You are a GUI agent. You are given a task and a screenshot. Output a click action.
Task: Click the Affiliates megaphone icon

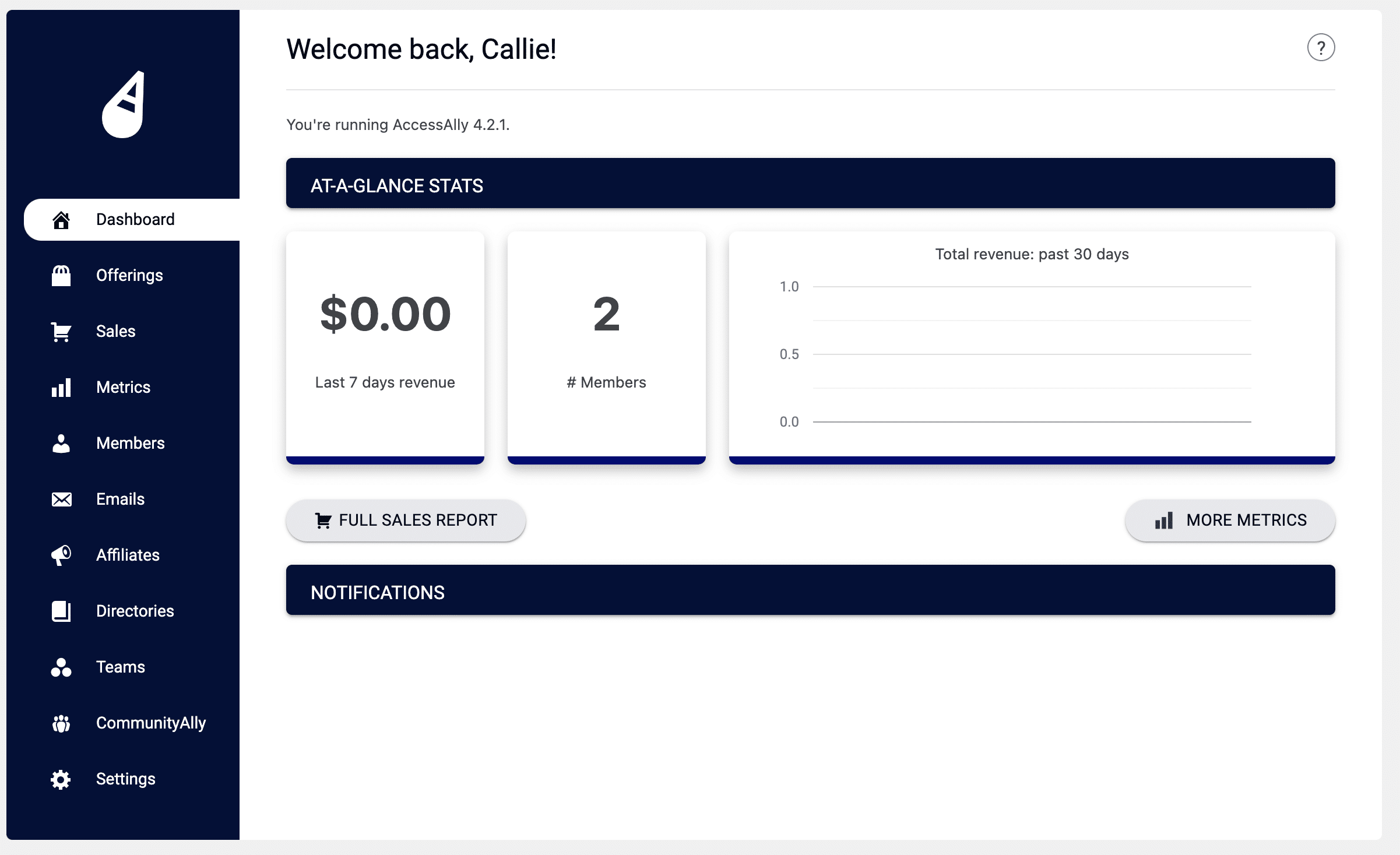tap(61, 555)
